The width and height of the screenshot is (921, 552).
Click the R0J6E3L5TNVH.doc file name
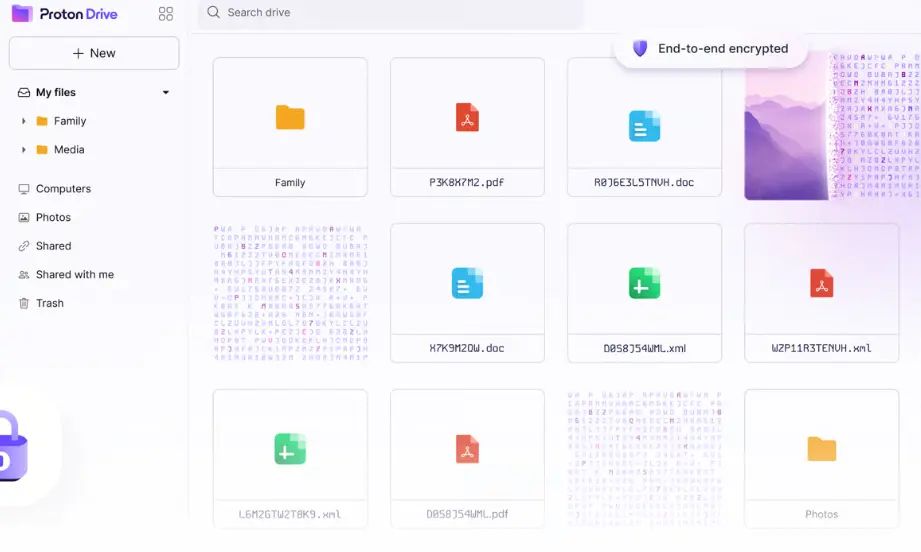point(644,183)
